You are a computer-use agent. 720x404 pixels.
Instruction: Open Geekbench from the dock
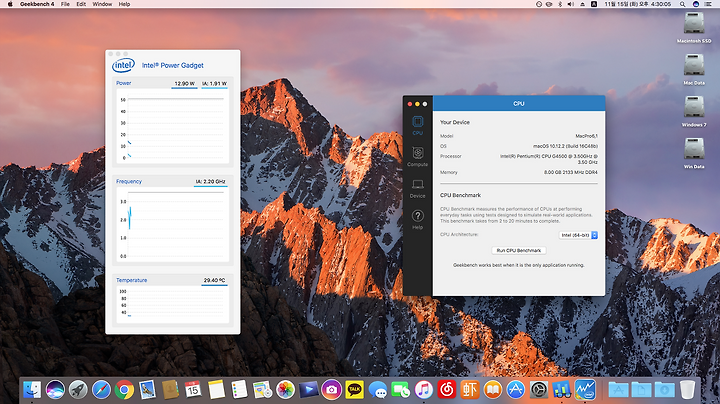[x=562, y=390]
